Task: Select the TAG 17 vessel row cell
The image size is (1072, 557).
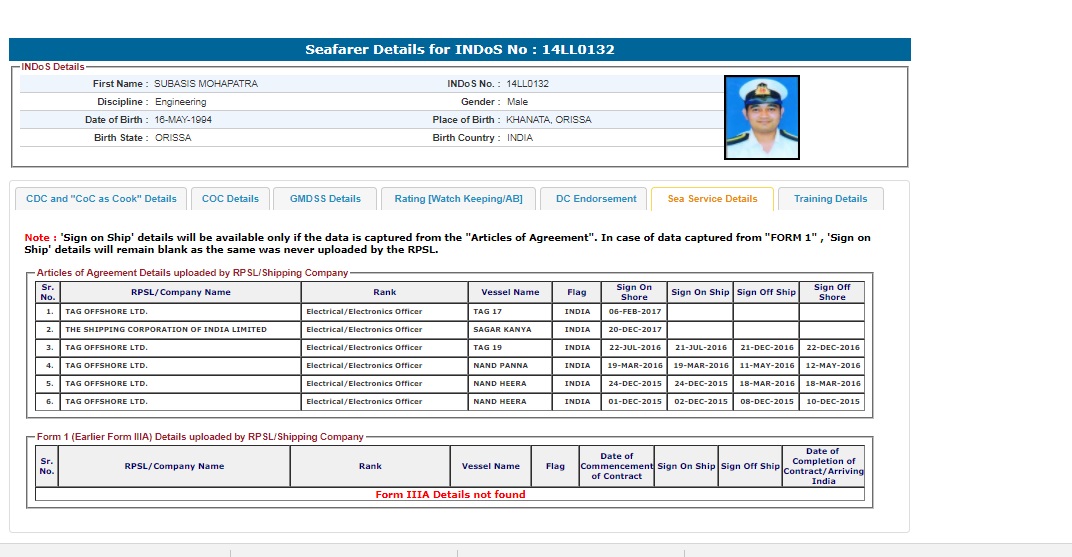Action: click(x=510, y=312)
